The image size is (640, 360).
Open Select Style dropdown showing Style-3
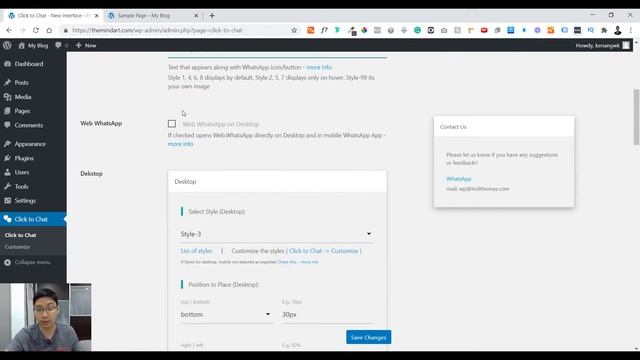click(276, 234)
